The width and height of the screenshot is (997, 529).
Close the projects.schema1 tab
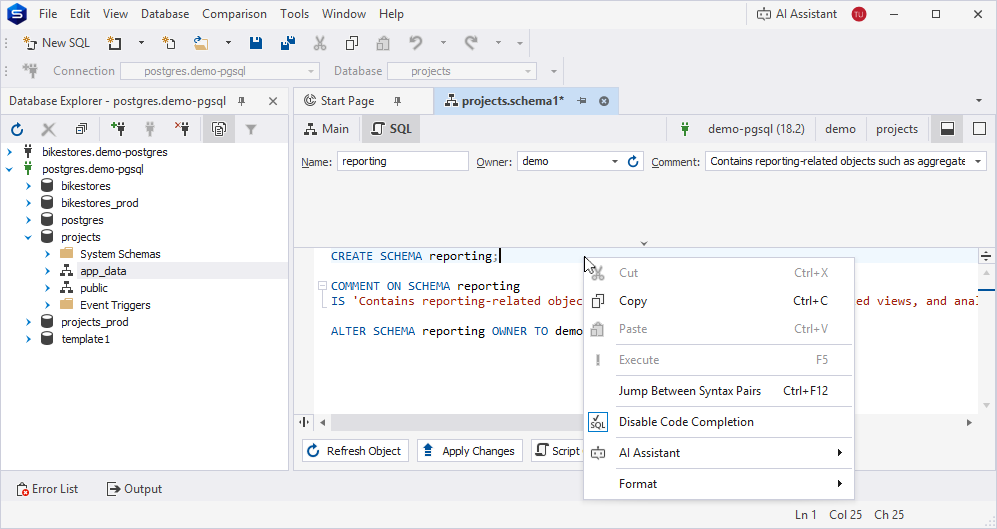[x=604, y=101]
